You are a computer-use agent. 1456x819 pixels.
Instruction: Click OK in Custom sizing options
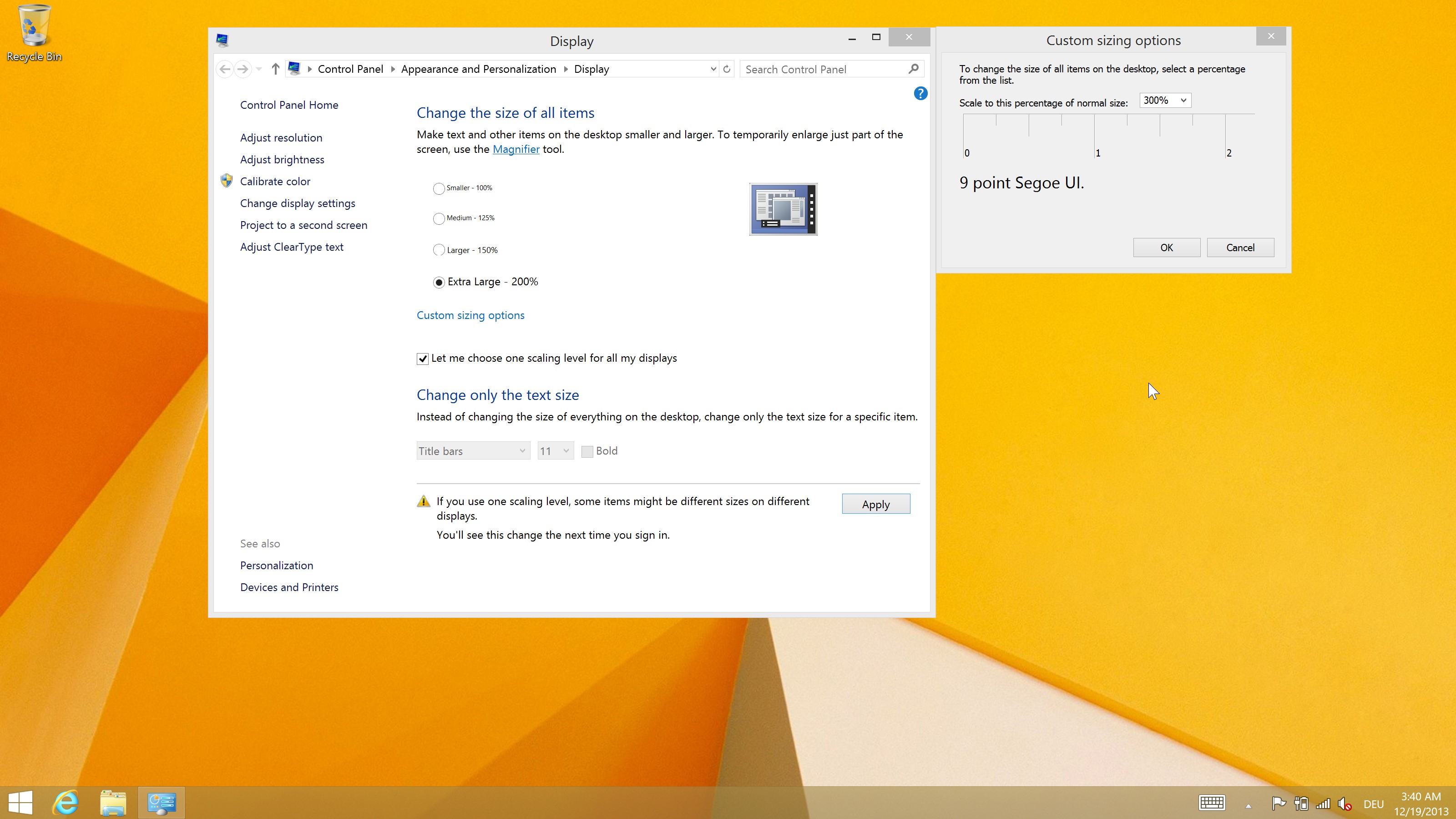click(1167, 248)
